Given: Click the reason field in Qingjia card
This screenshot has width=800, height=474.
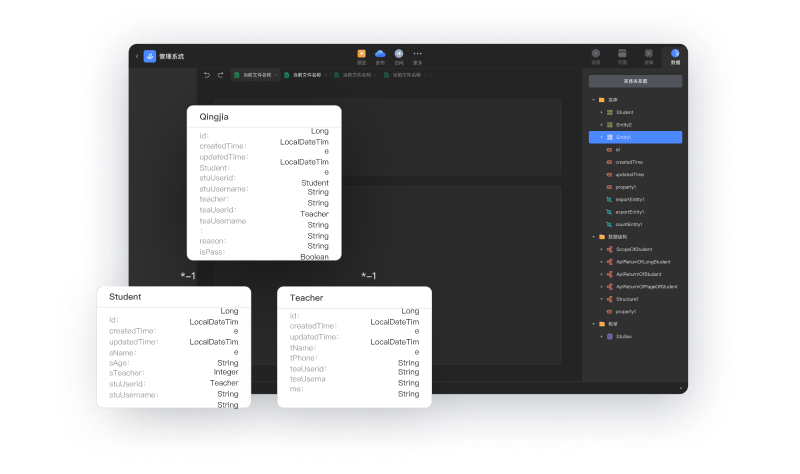Looking at the screenshot, I should (213, 241).
